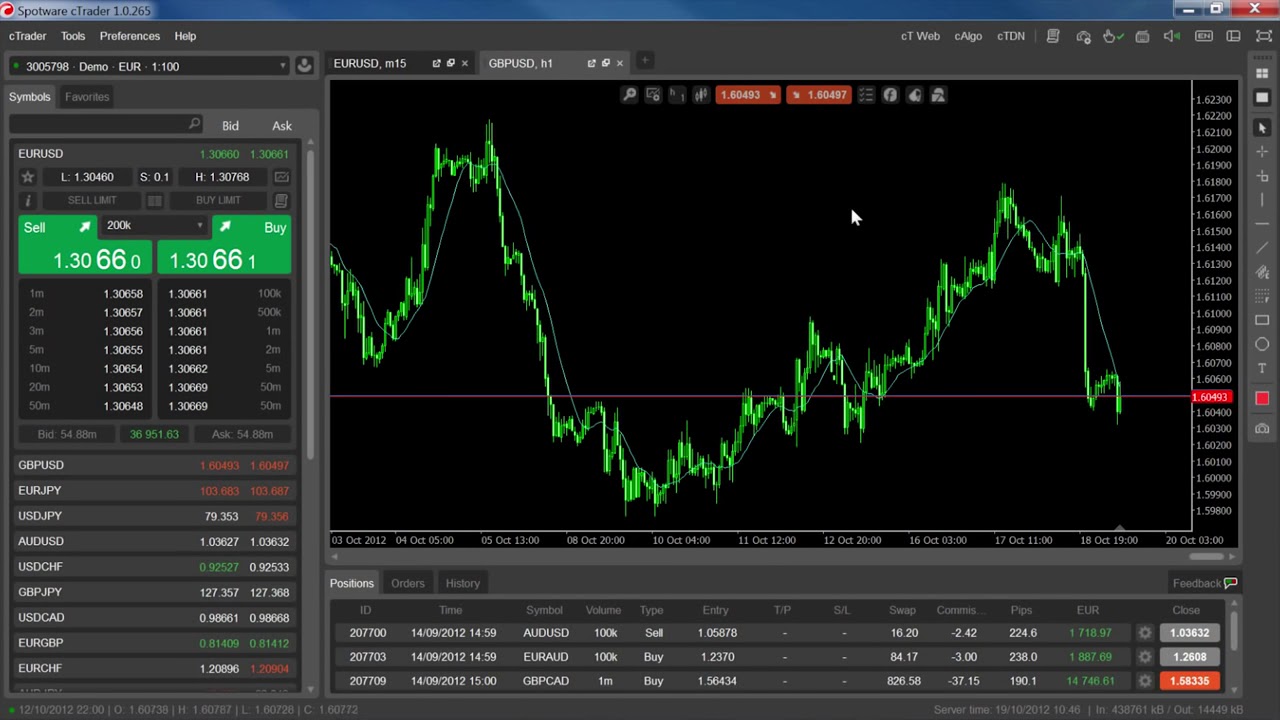Image resolution: width=1280 pixels, height=720 pixels.
Task: Open the journal scroll icon in top bar
Action: click(1053, 37)
